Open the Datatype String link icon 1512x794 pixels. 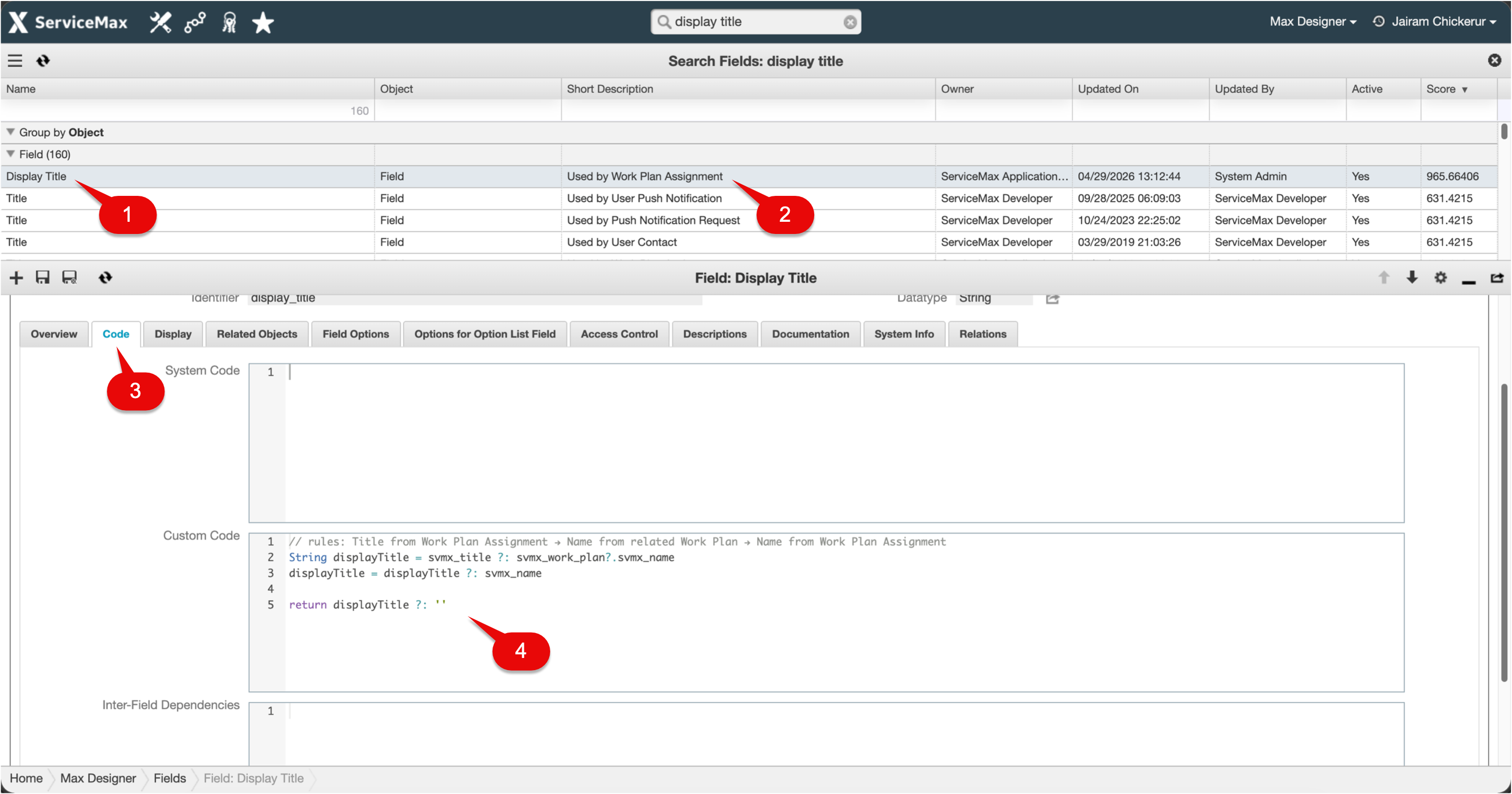[1052, 299]
